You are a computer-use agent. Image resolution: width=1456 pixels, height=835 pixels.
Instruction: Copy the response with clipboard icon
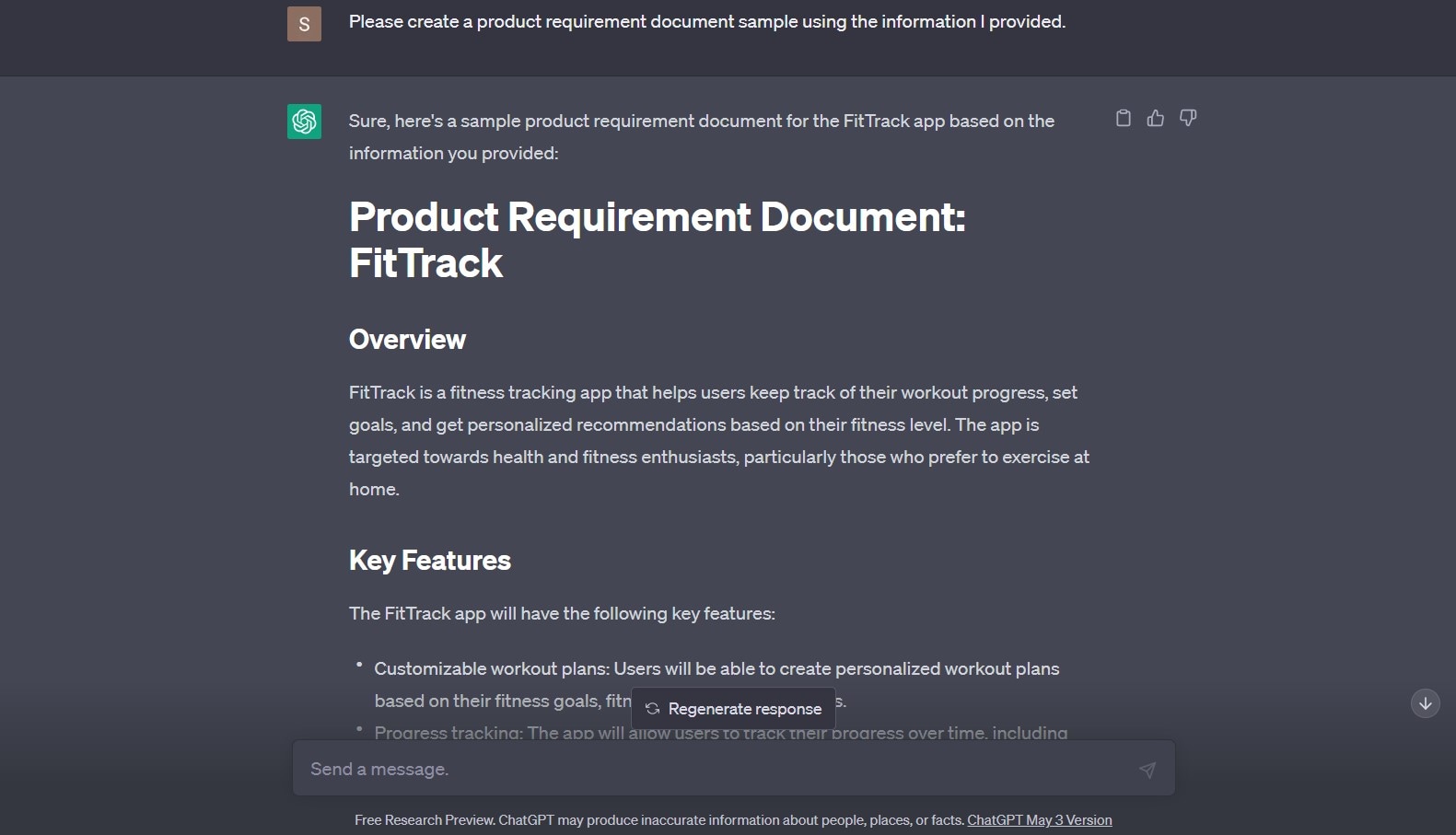tap(1123, 118)
